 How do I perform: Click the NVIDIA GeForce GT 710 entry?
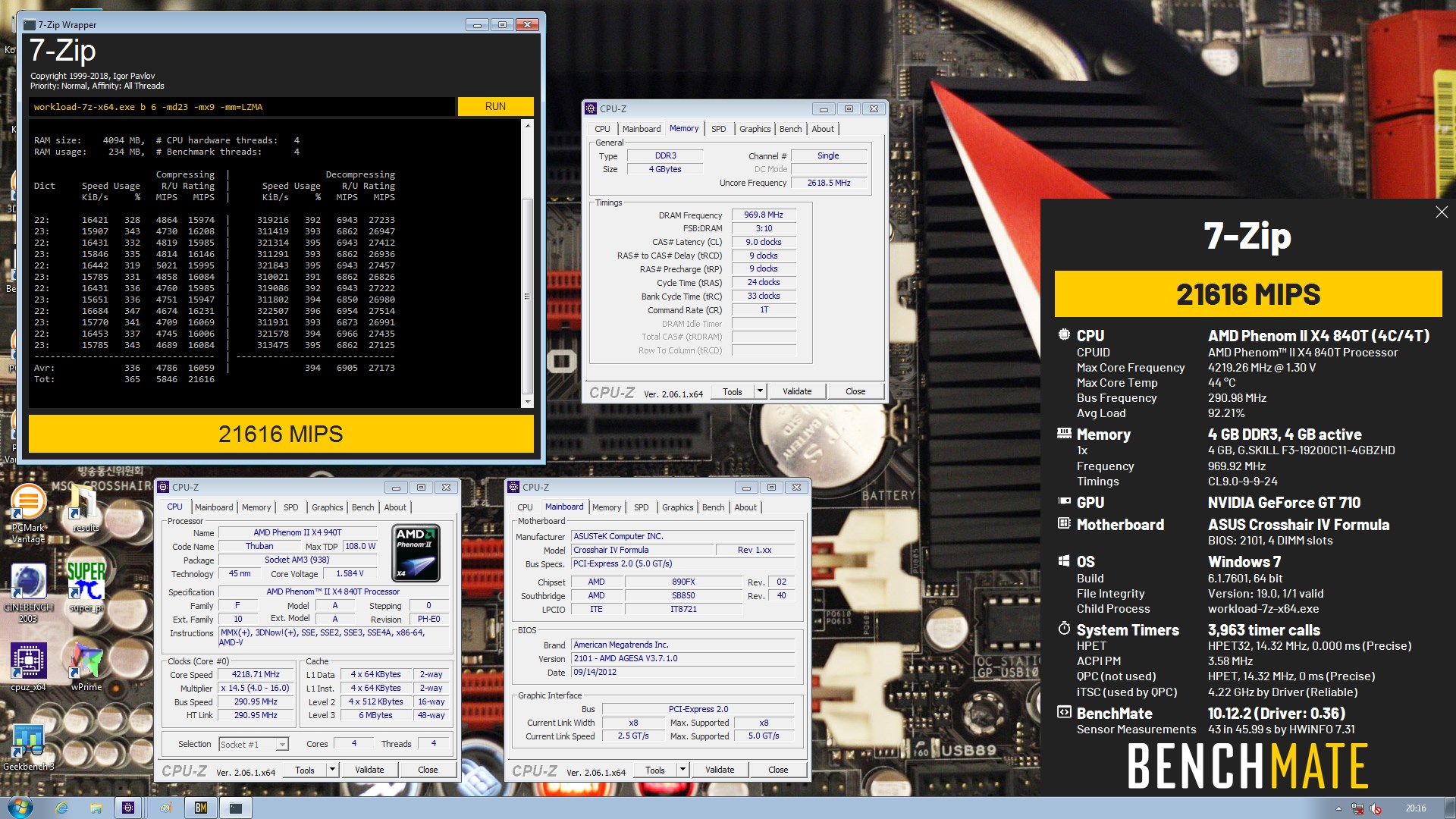coord(1284,502)
